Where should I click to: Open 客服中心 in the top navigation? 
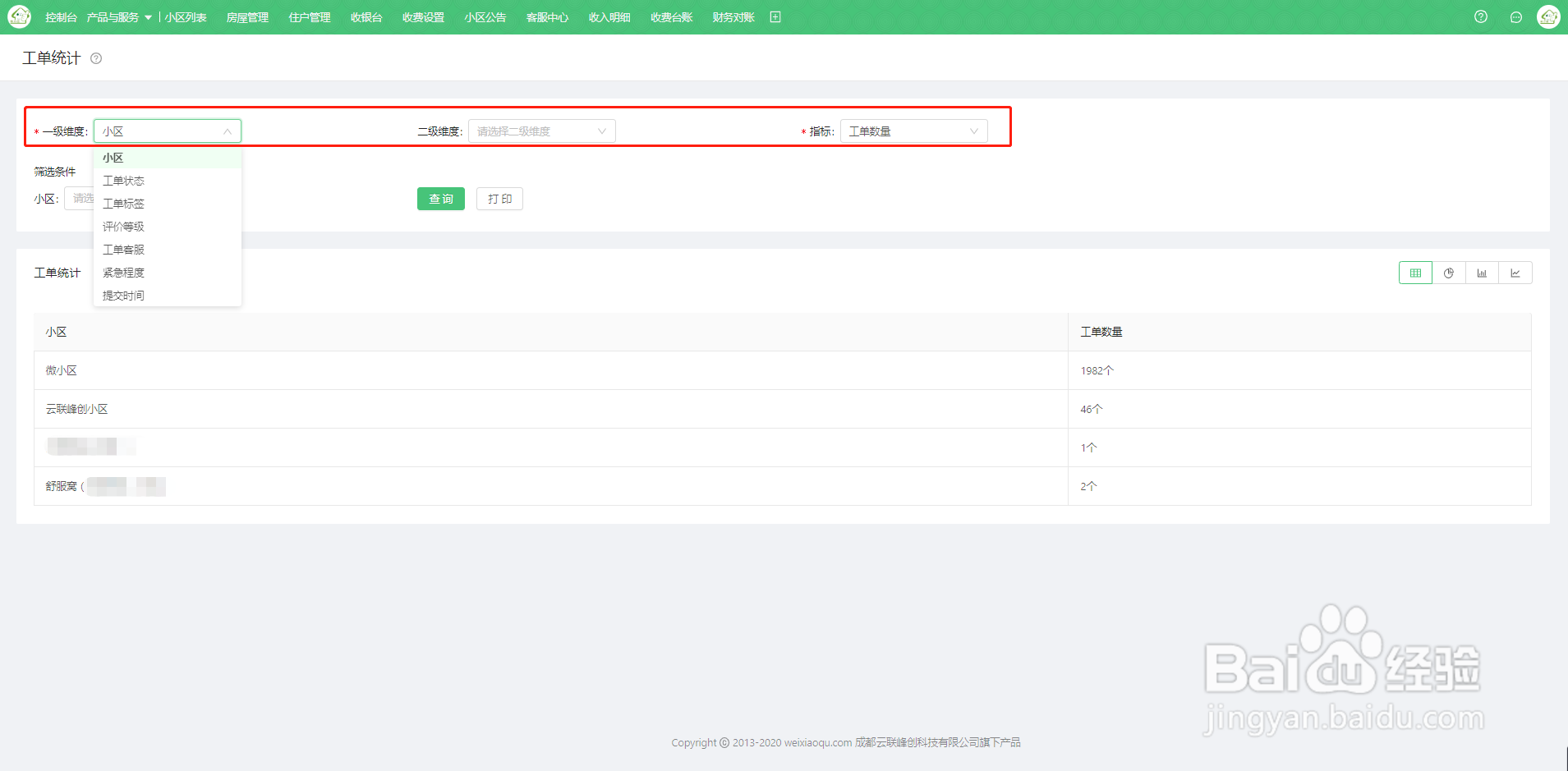coord(547,17)
